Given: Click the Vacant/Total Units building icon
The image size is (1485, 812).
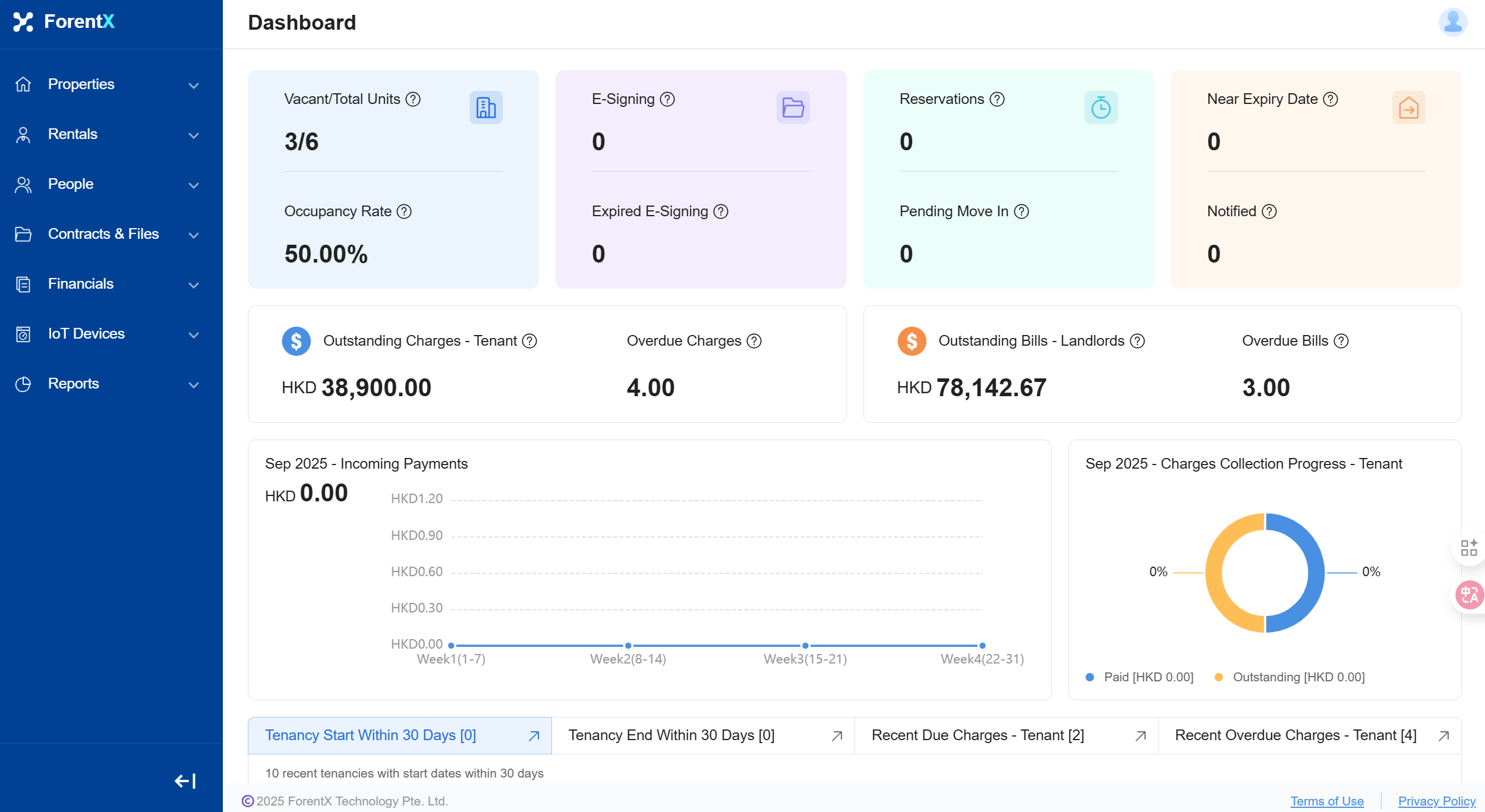Looking at the screenshot, I should 485,108.
